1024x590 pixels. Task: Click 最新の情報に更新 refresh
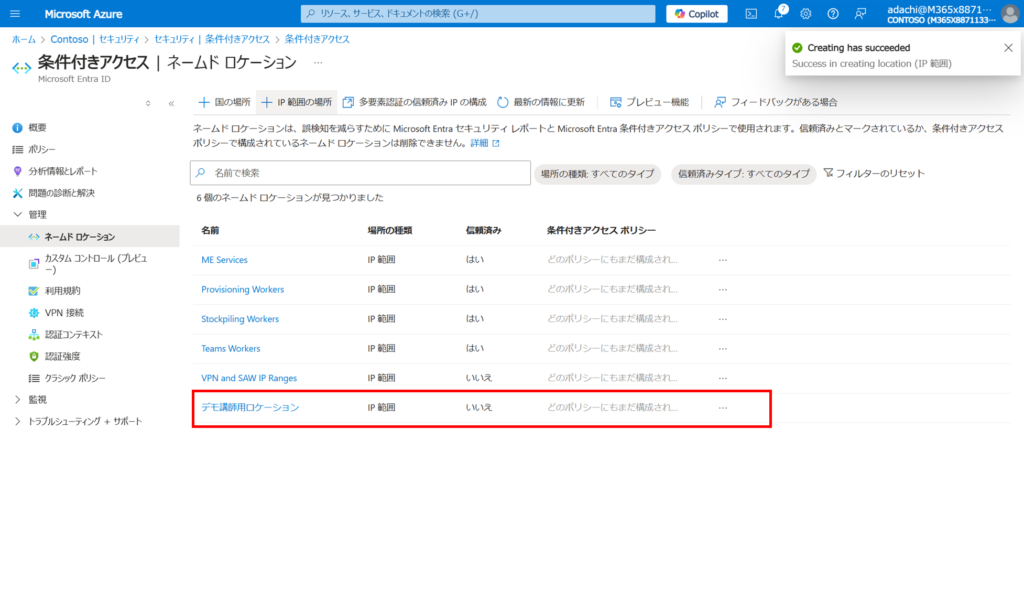coord(541,102)
